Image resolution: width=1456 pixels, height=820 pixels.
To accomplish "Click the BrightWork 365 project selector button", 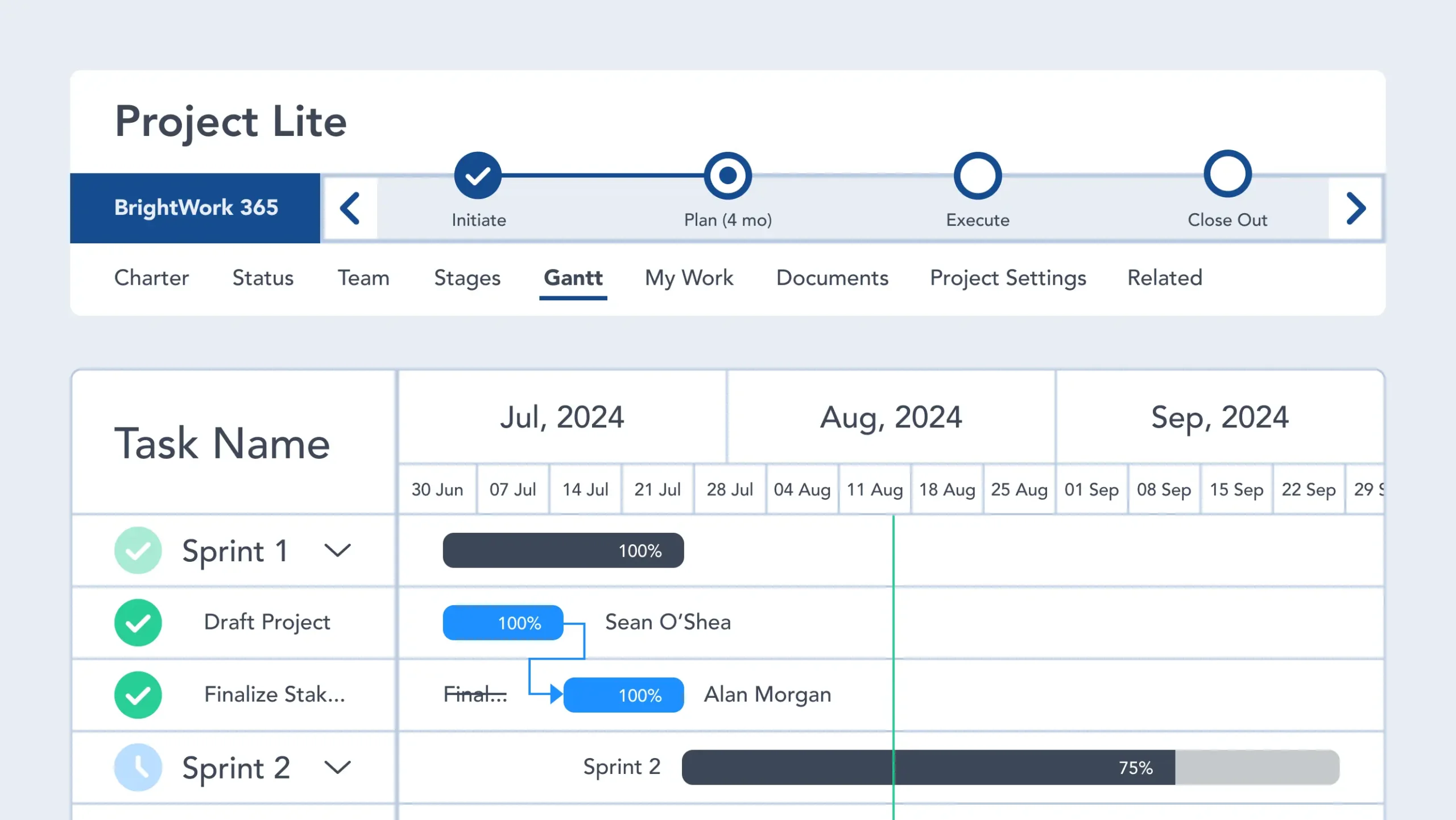I will 196,207.
